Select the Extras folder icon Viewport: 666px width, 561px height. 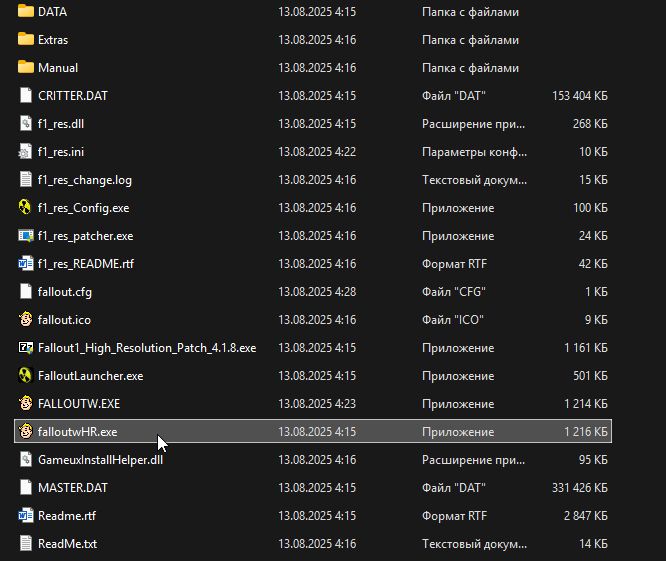(x=26, y=40)
